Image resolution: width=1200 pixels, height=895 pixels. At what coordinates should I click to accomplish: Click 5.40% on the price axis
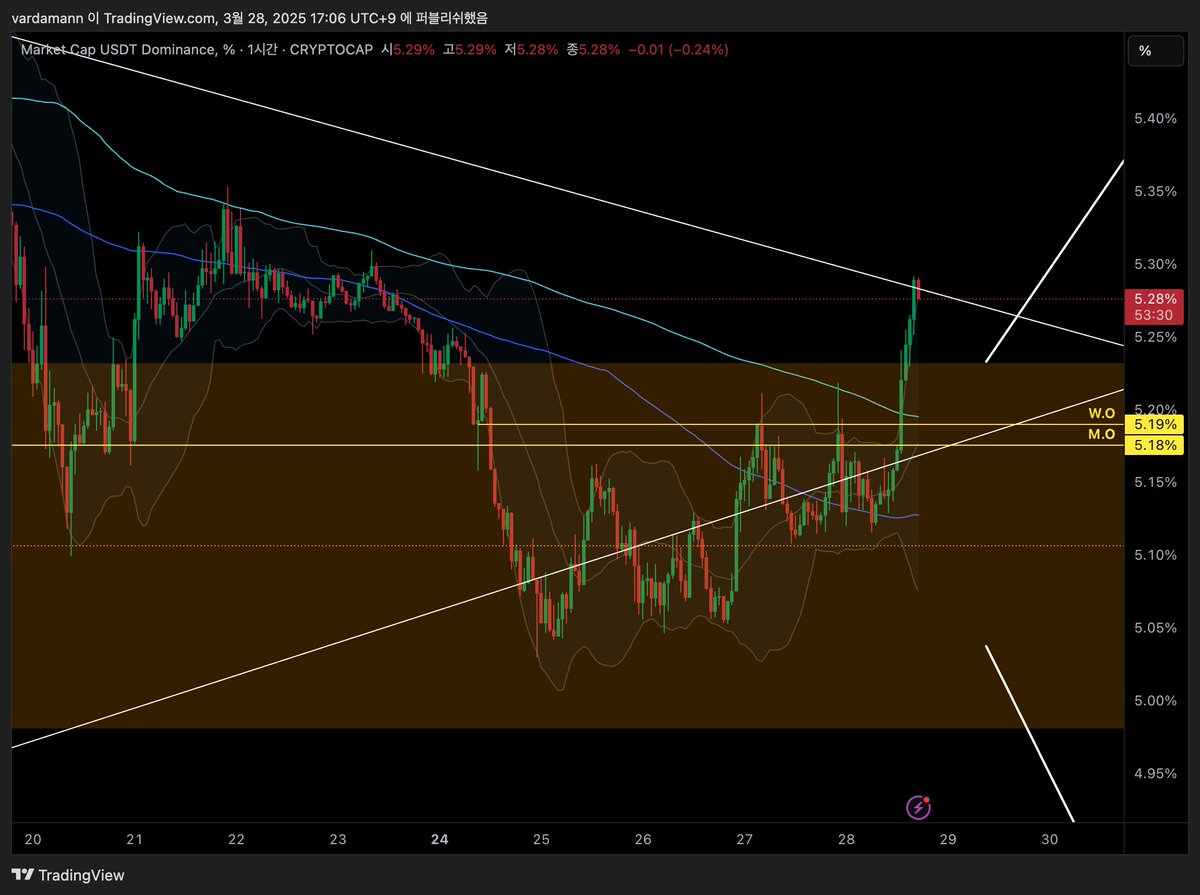pos(1155,119)
